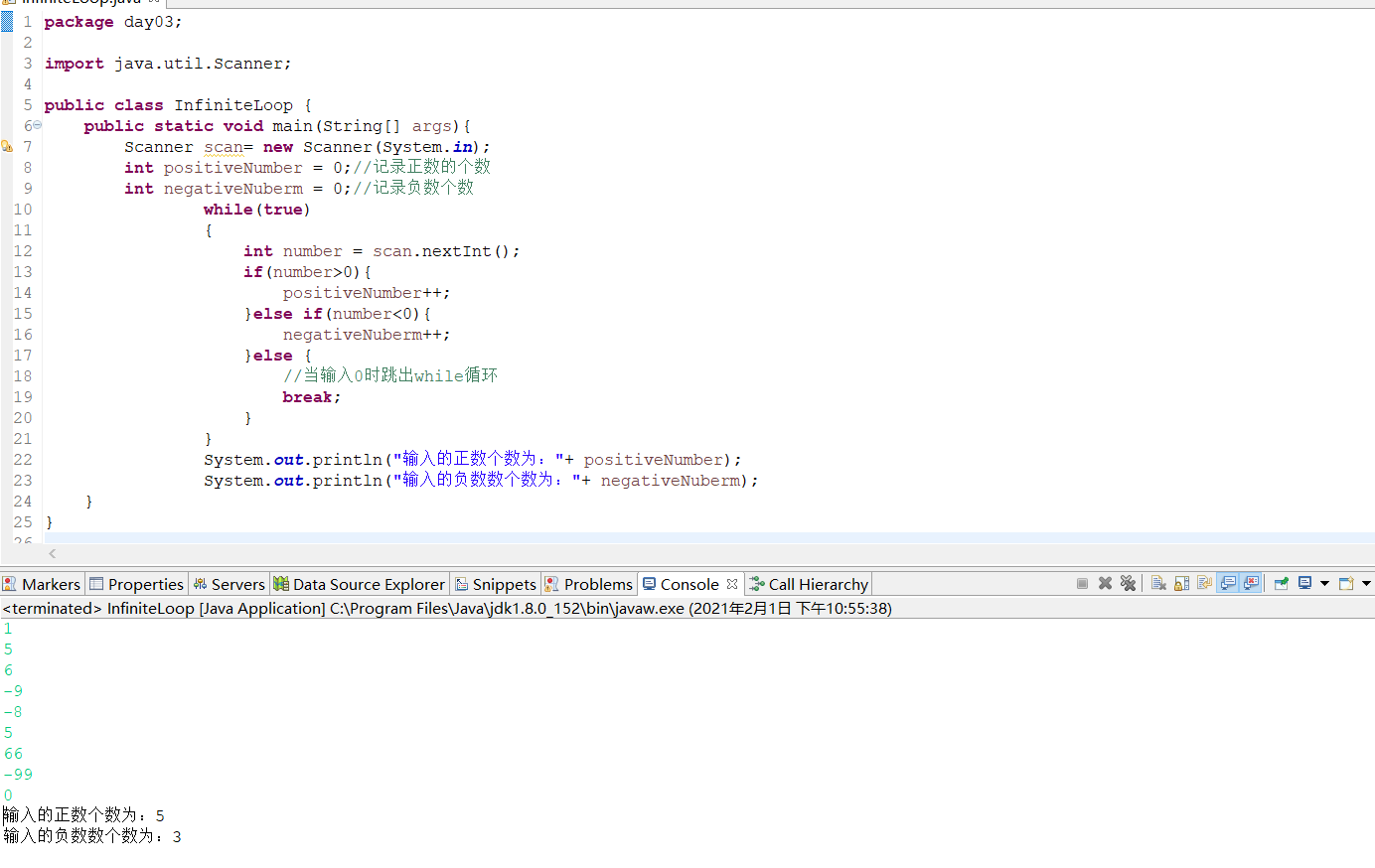Screen dimensions: 1375x868
Task: Click 'negativeNuberm' in the line 9 declaration
Action: 233,189
